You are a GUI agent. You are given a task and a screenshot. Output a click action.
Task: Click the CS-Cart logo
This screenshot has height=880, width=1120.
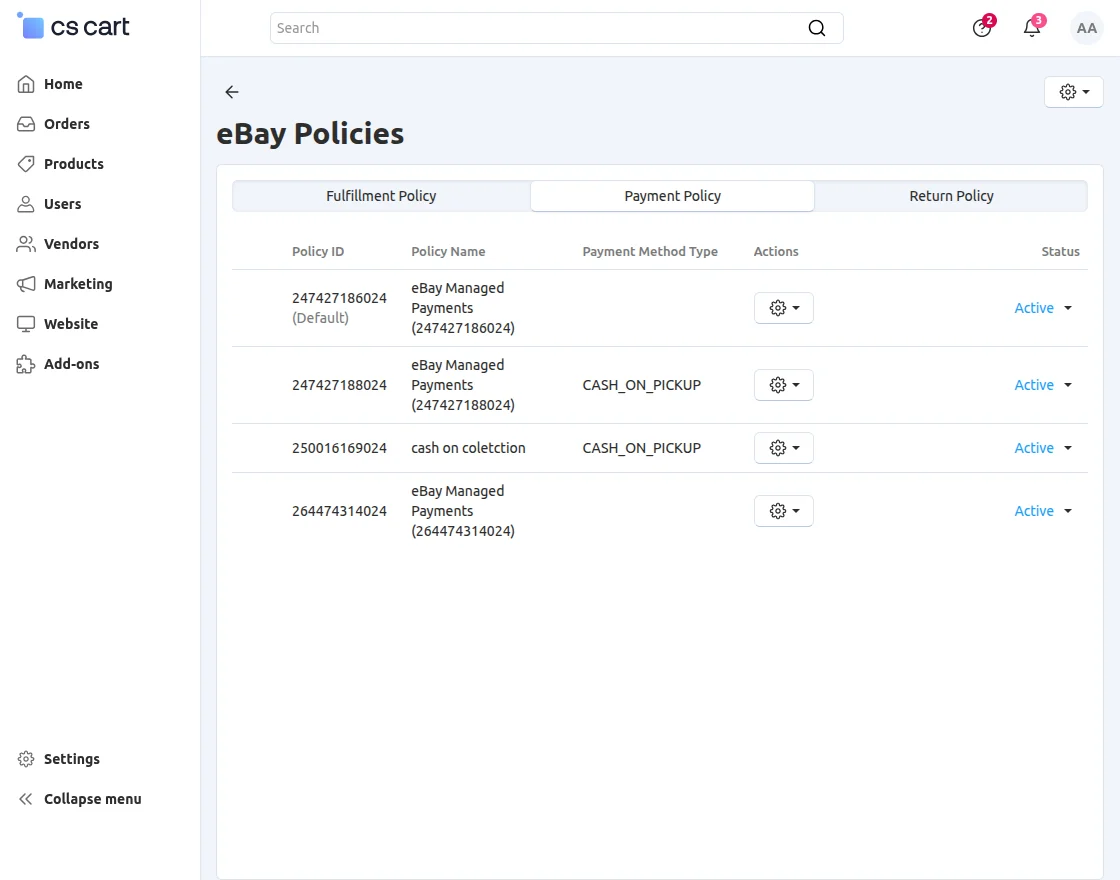tap(73, 27)
